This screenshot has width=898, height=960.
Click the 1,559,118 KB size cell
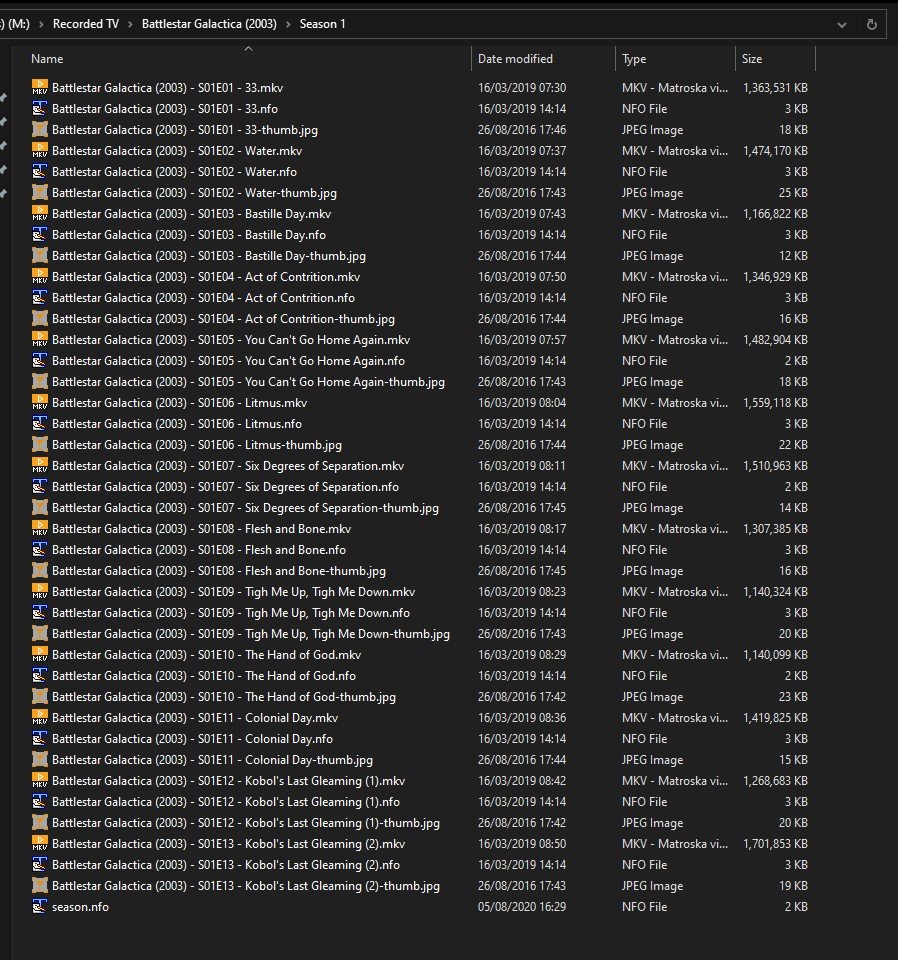[775, 403]
